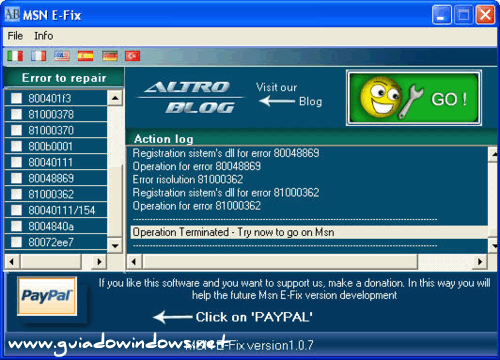Click action log scroll up arrow
This screenshot has height=360, width=500.
493,154
